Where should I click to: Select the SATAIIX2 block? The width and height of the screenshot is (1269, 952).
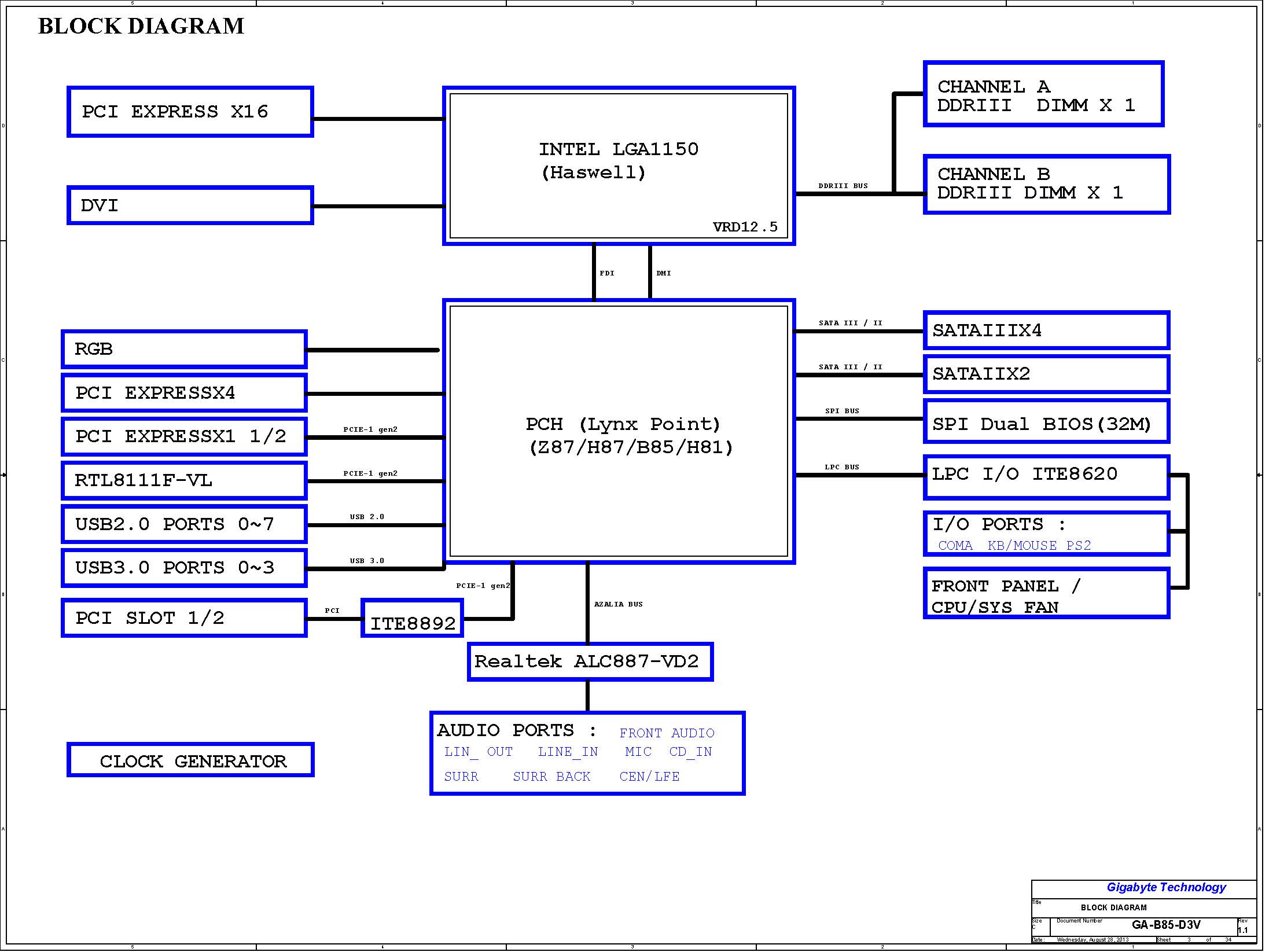coord(1046,374)
